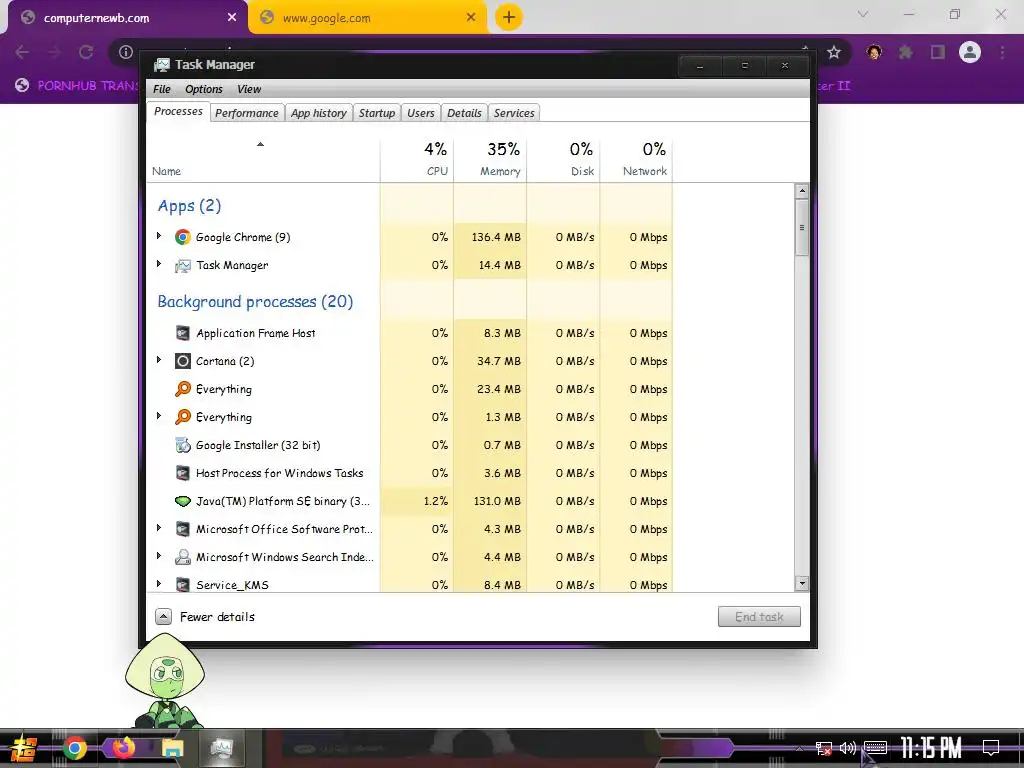
Task: Close the computernewb.com browser tab
Action: [x=232, y=18]
